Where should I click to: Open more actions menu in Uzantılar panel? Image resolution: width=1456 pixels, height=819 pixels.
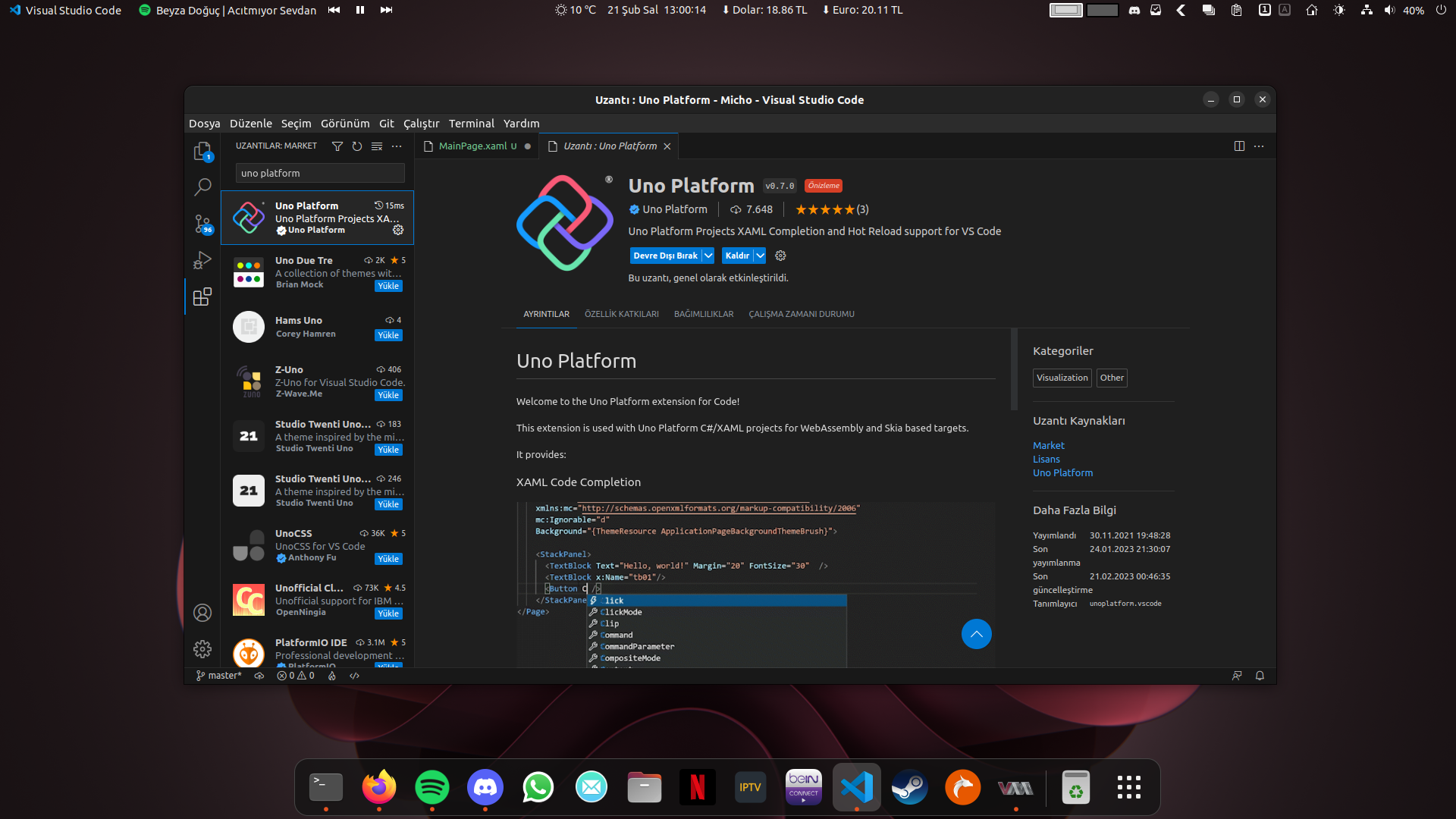pos(397,146)
